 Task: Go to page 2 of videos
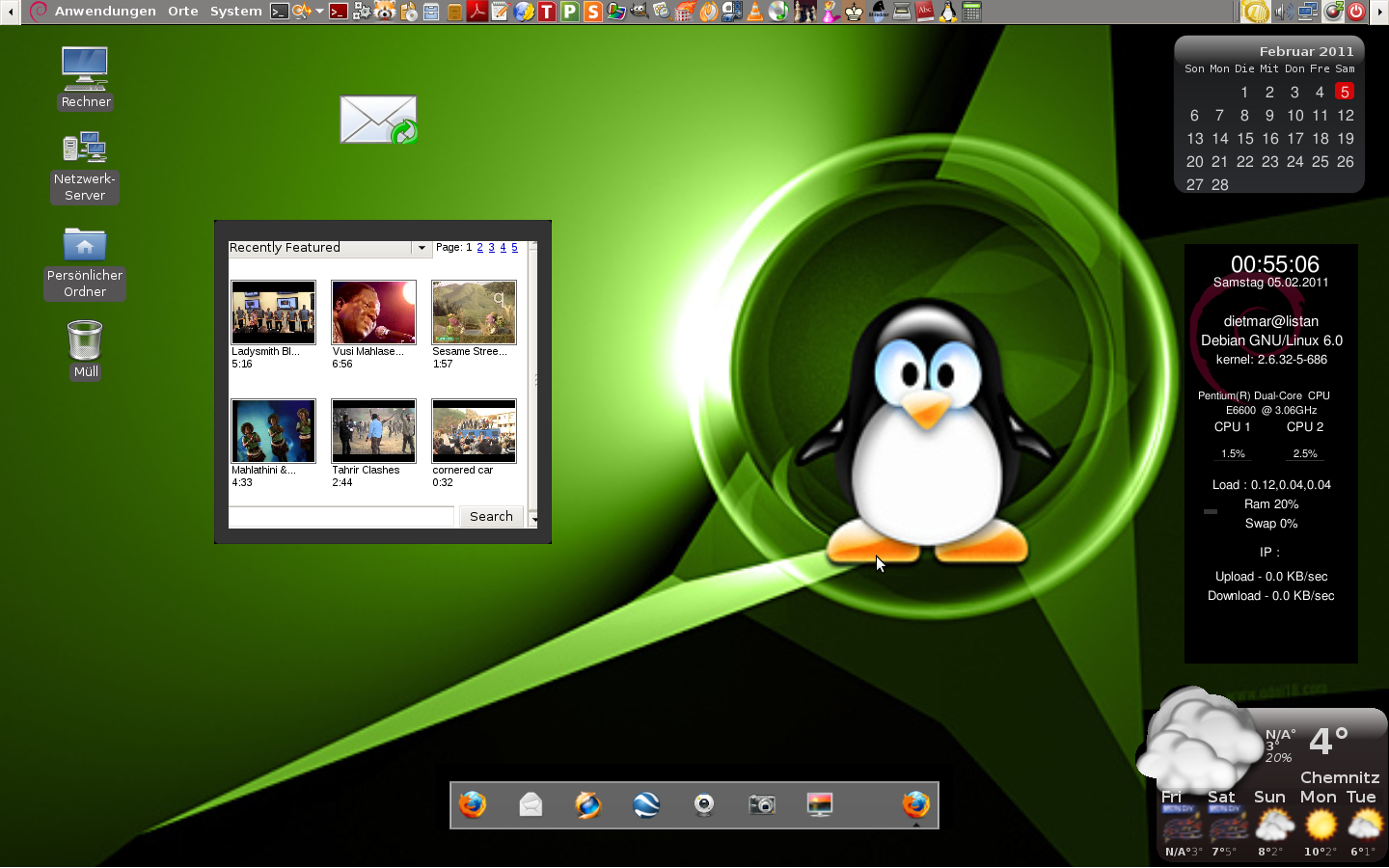(479, 248)
